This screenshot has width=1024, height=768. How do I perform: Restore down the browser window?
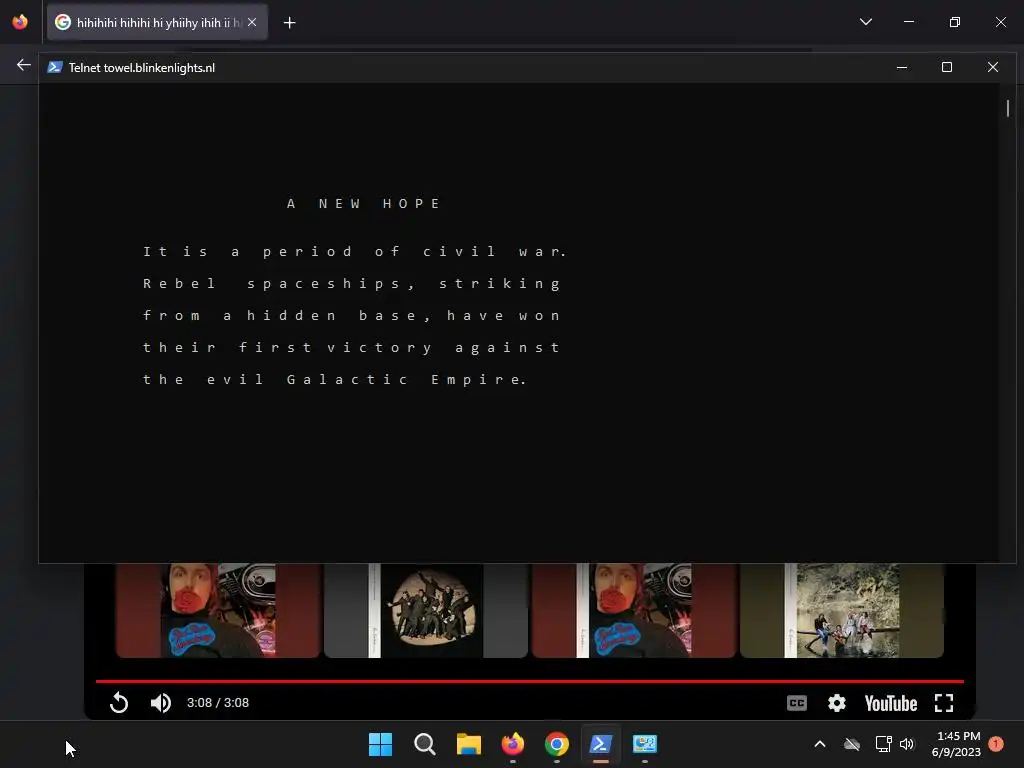[x=954, y=22]
